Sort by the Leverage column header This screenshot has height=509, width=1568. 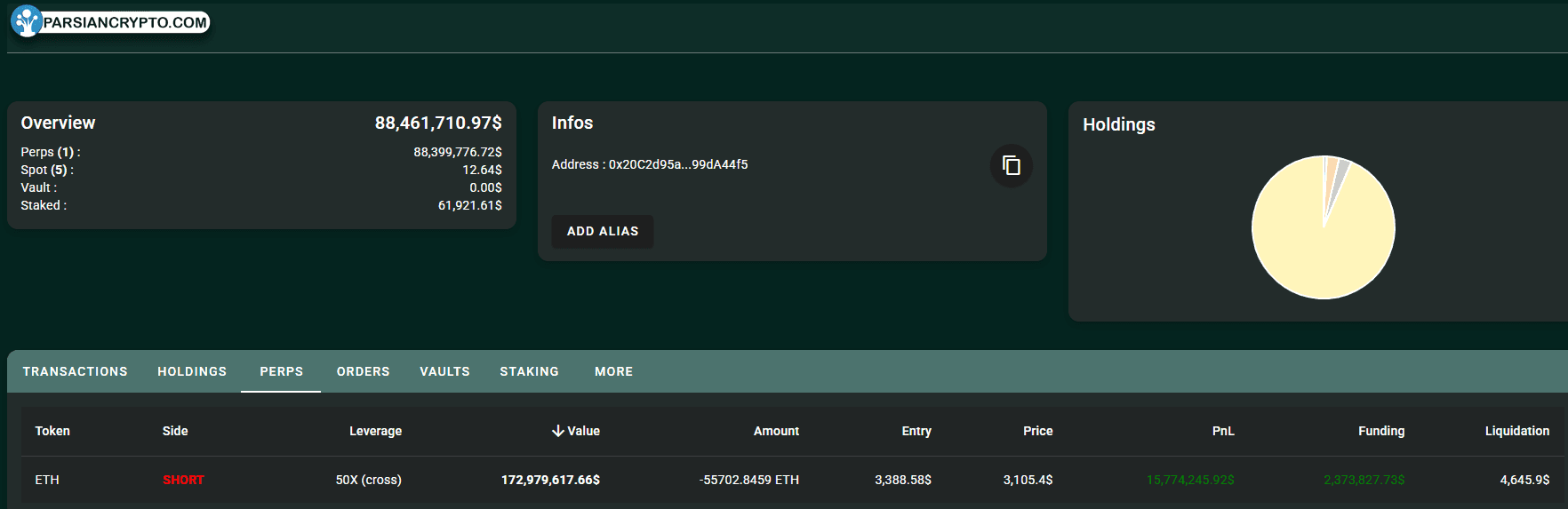click(x=375, y=431)
